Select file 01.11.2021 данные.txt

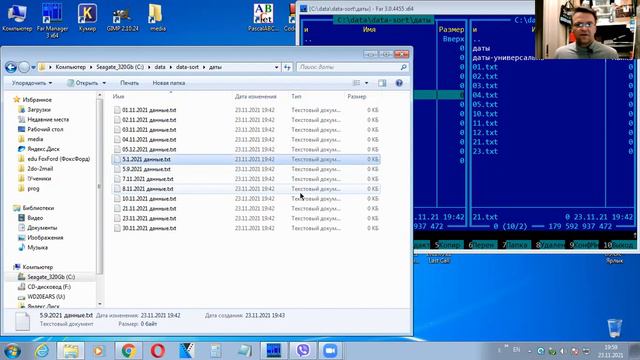149,110
